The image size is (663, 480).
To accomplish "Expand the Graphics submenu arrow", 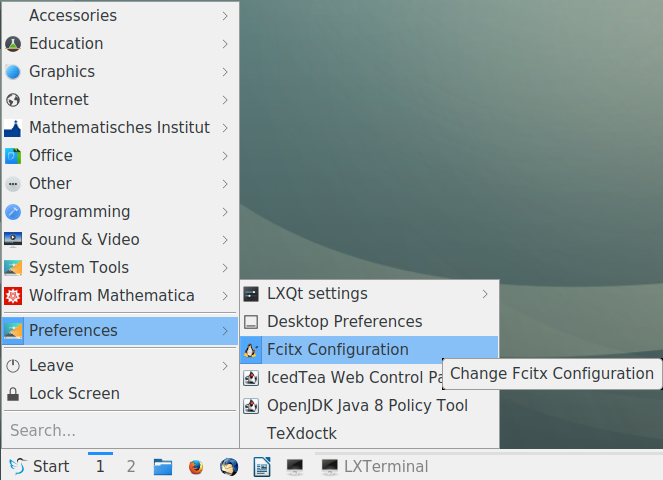I will click(x=225, y=72).
